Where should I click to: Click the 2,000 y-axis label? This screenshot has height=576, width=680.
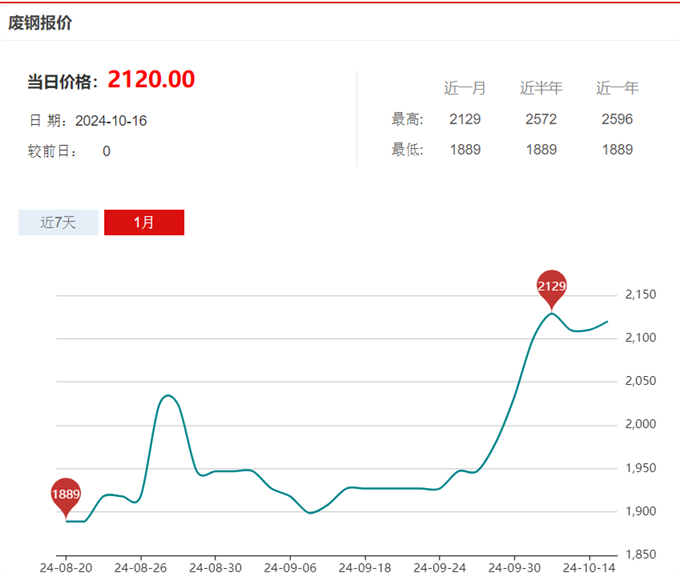640,425
